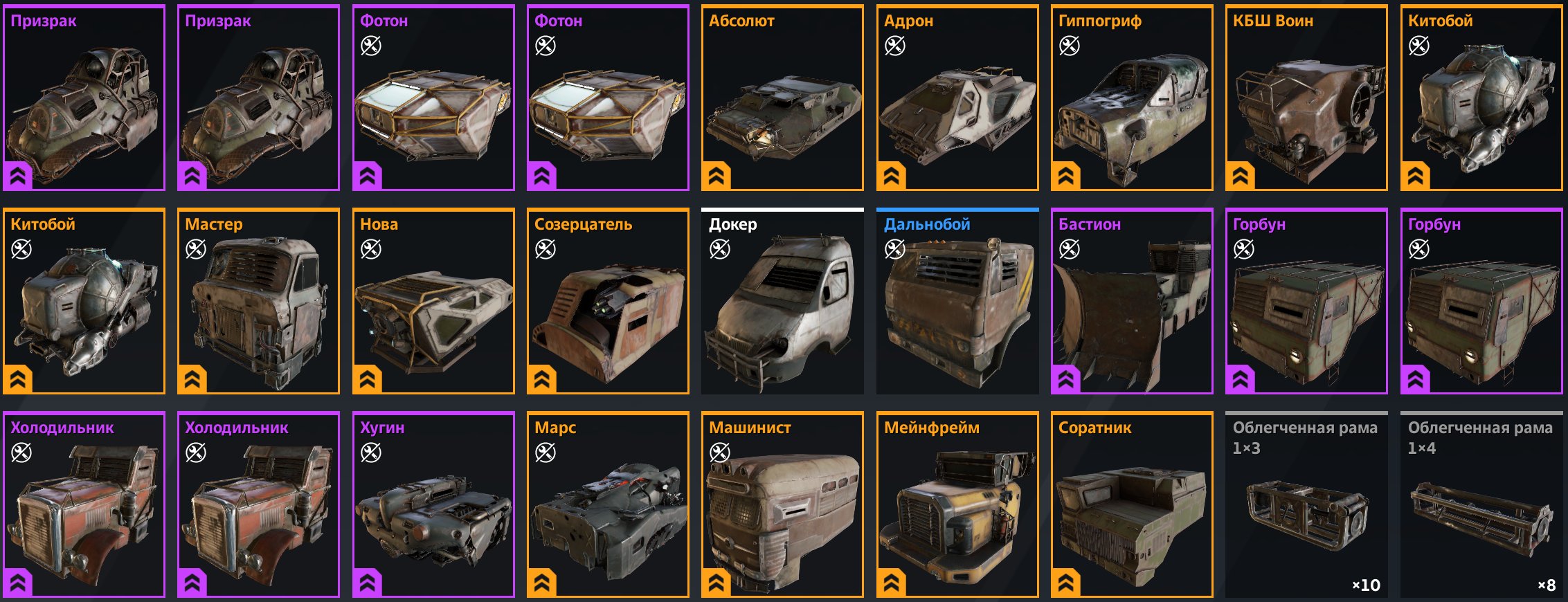The width and height of the screenshot is (1568, 602).
Task: Click the purple upgrade badge on Хугин card
Action: point(367,583)
